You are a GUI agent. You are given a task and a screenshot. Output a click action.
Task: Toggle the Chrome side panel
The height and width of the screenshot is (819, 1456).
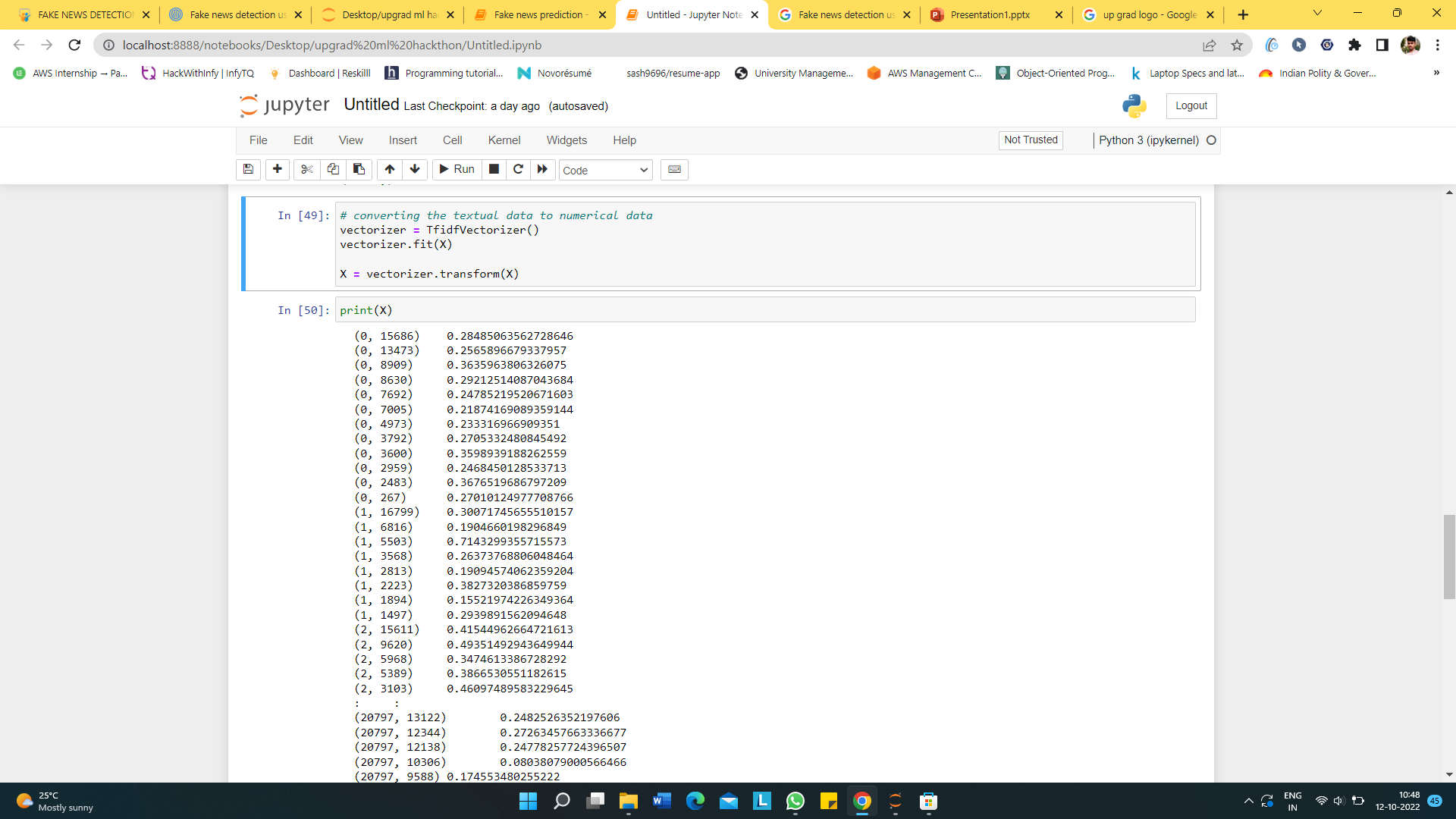(1382, 45)
